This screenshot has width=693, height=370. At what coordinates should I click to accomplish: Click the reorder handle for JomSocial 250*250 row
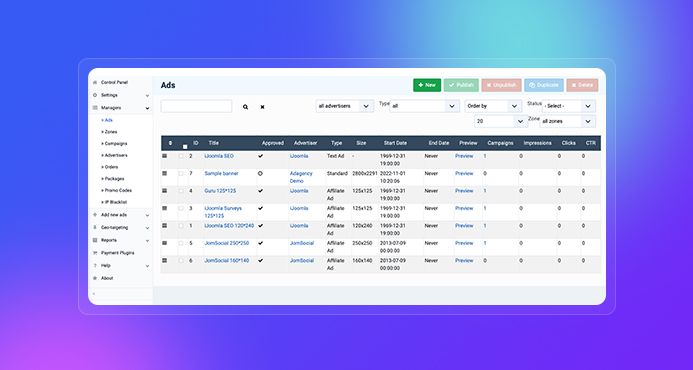[x=164, y=243]
